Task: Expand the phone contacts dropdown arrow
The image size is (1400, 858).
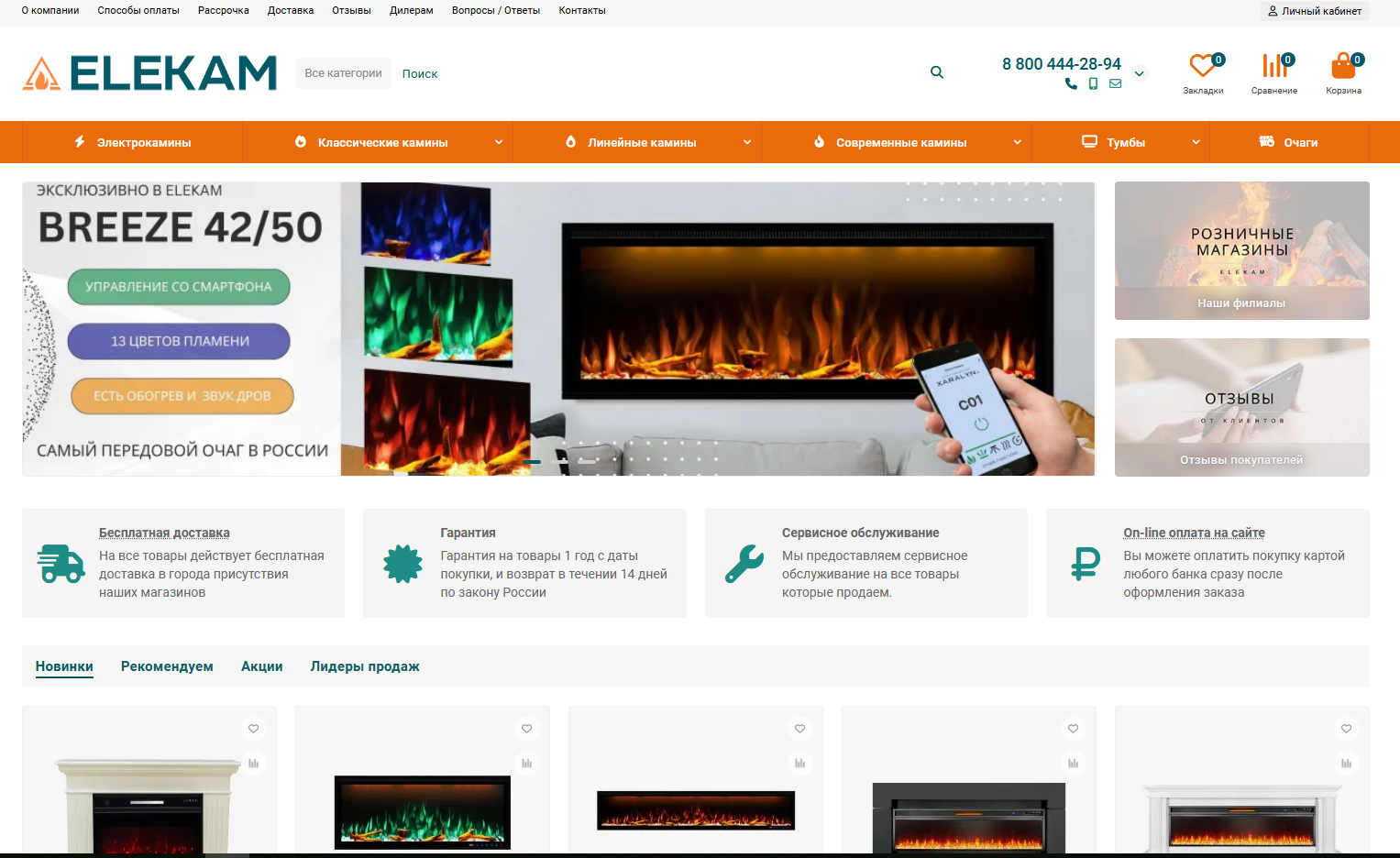Action: tap(1139, 73)
